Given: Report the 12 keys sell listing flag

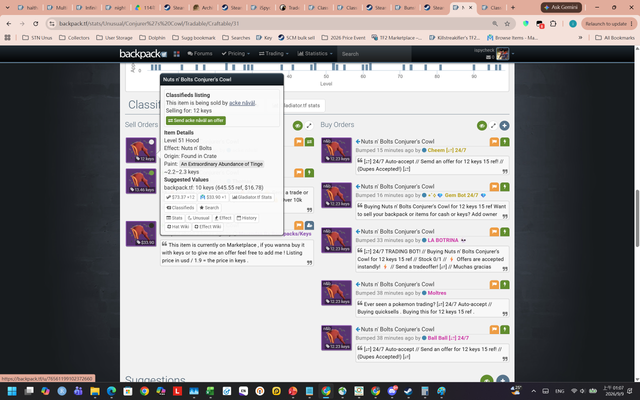Looking at the screenshot, I should [x=299, y=142].
